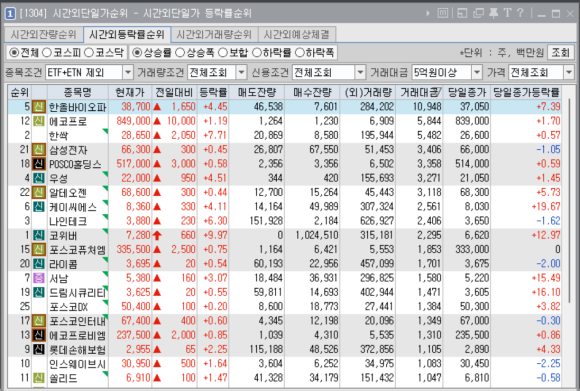
Task: Sort by the 등락률 column header
Action: pyautogui.click(x=213, y=92)
